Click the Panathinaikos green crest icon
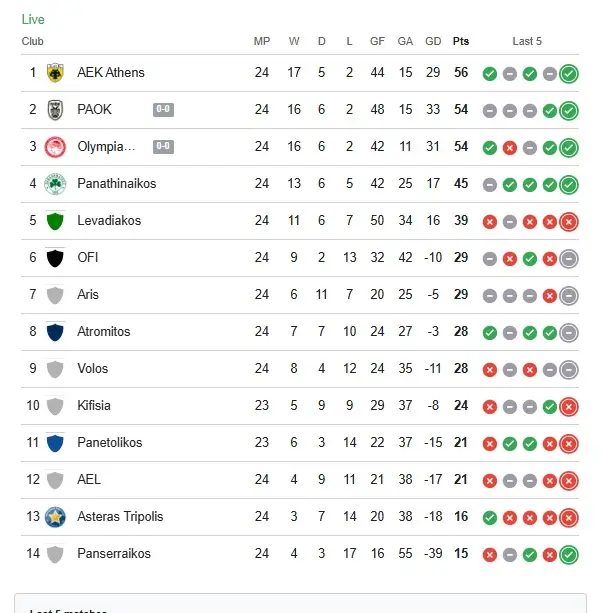The image size is (613, 613). click(x=55, y=184)
